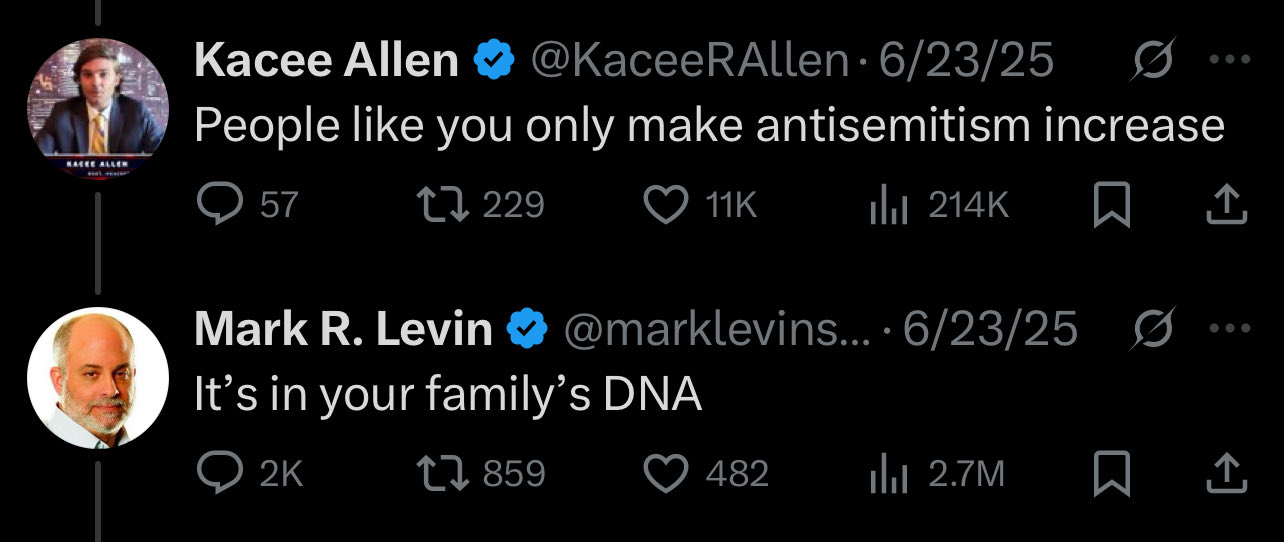Viewport: 1284px width, 542px height.
Task: Bookmark Mark R. Levin's tweet
Action: (1111, 474)
